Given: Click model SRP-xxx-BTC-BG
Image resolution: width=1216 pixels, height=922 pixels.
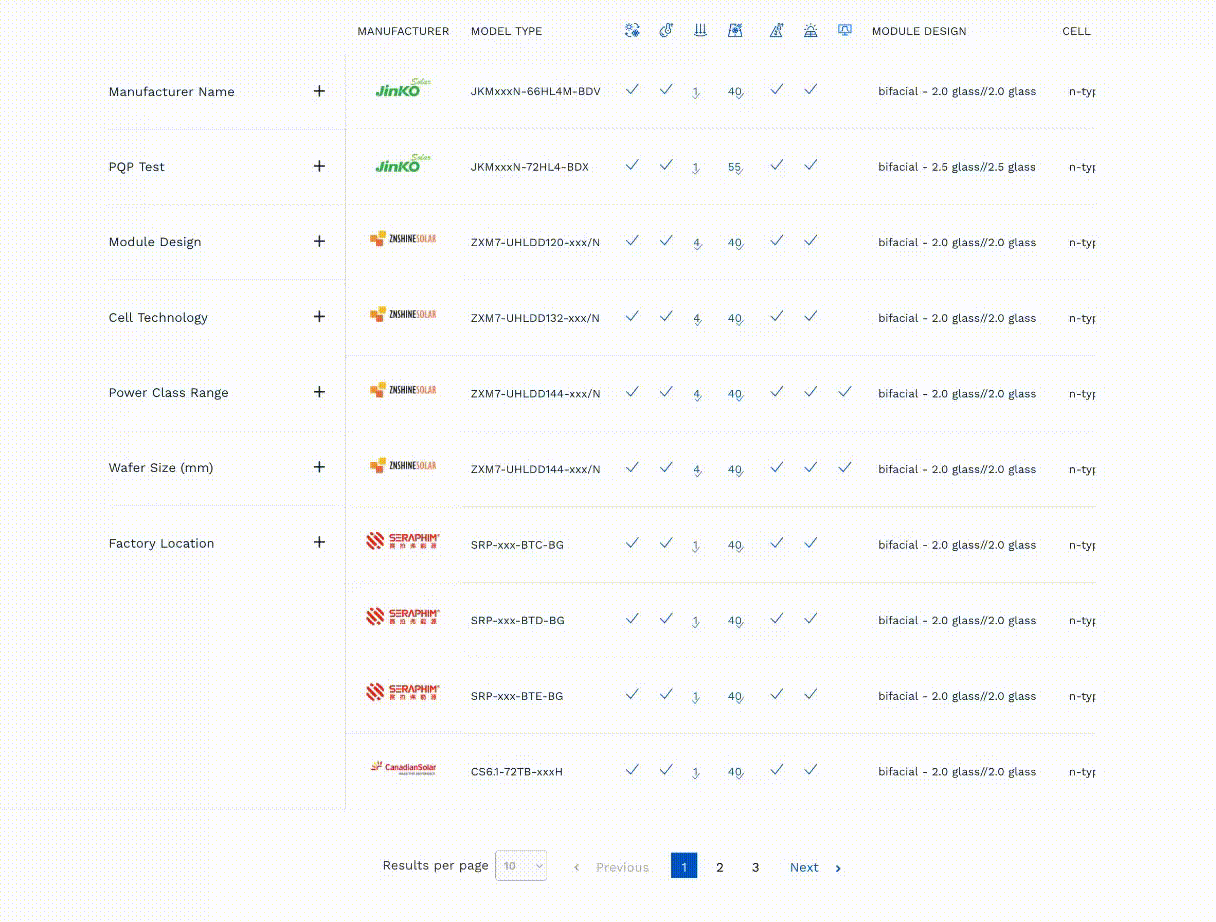Looking at the screenshot, I should pyautogui.click(x=517, y=545).
